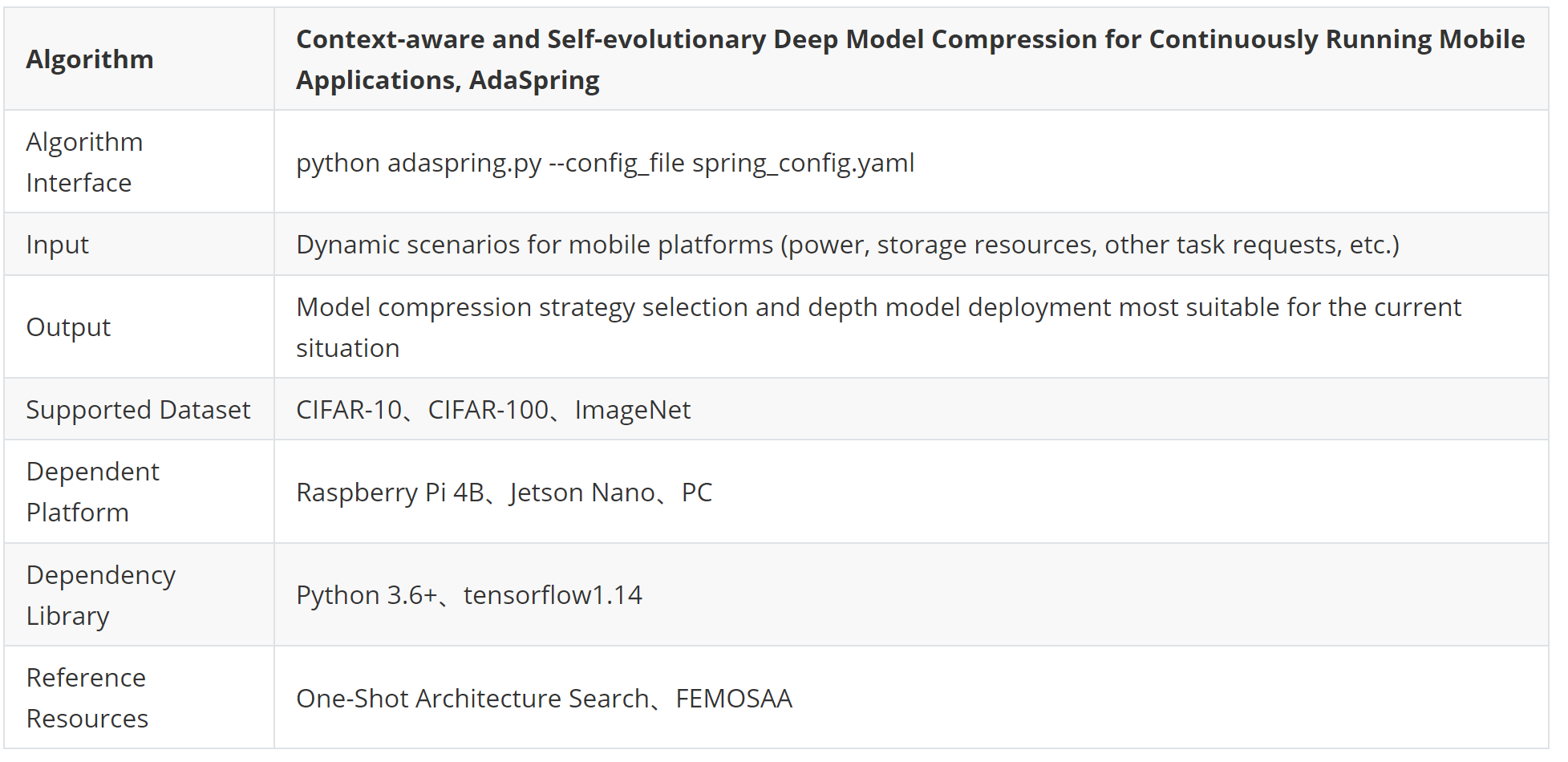Click the Input row label
This screenshot has height=762, width=1568.
pos(58,245)
